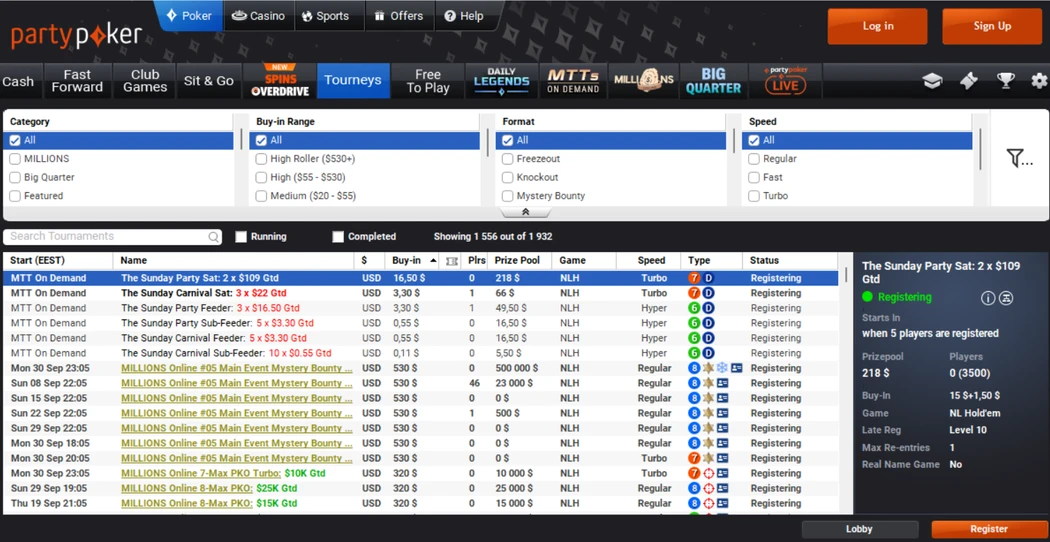Image resolution: width=1050 pixels, height=542 pixels.
Task: Click the Register button
Action: (x=988, y=529)
